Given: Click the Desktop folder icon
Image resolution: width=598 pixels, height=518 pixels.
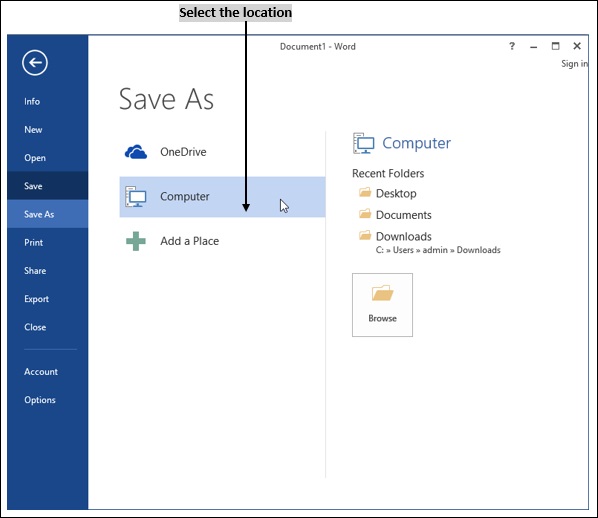Looking at the screenshot, I should click(365, 192).
